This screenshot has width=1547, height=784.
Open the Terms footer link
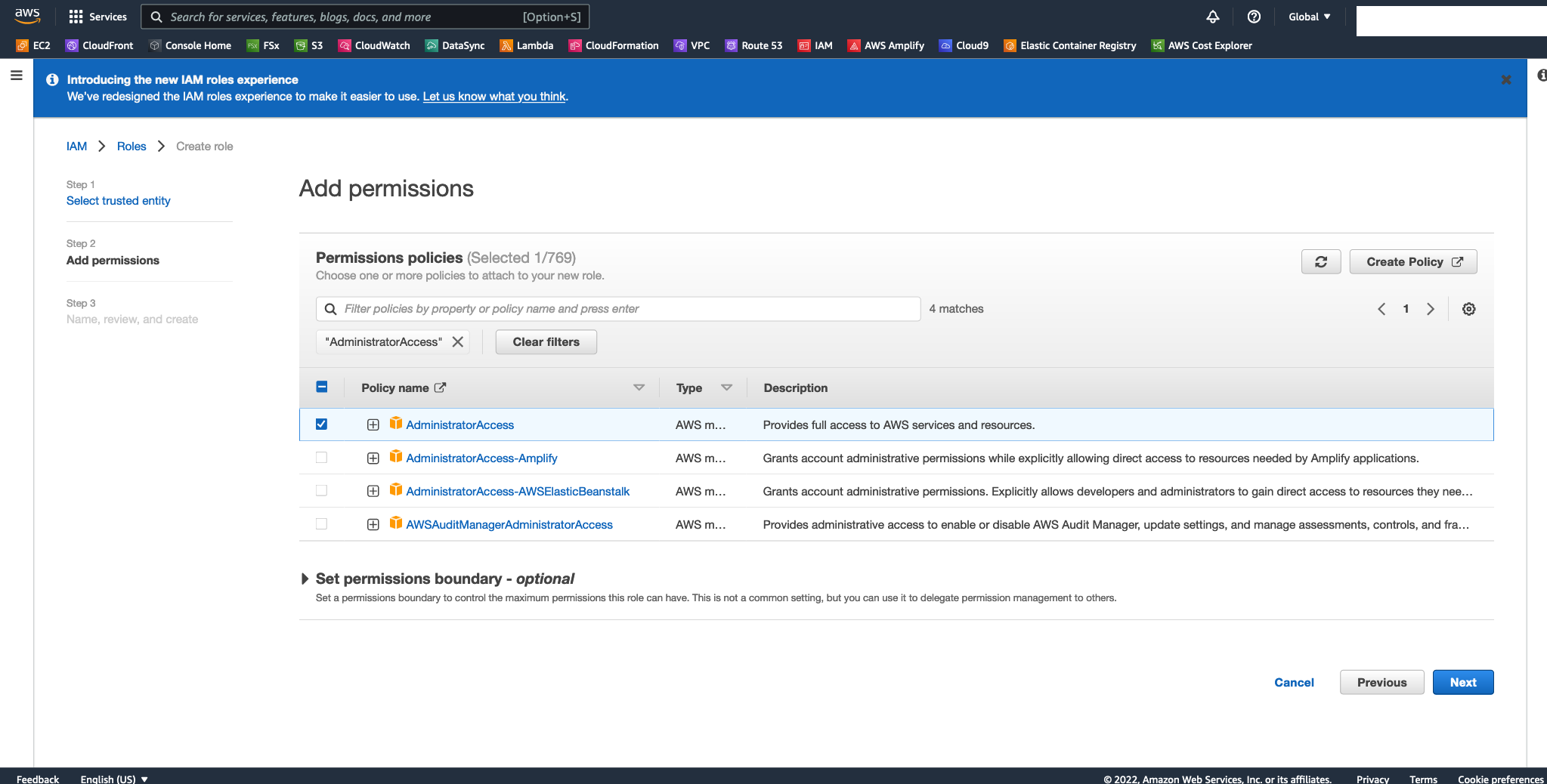click(1423, 779)
